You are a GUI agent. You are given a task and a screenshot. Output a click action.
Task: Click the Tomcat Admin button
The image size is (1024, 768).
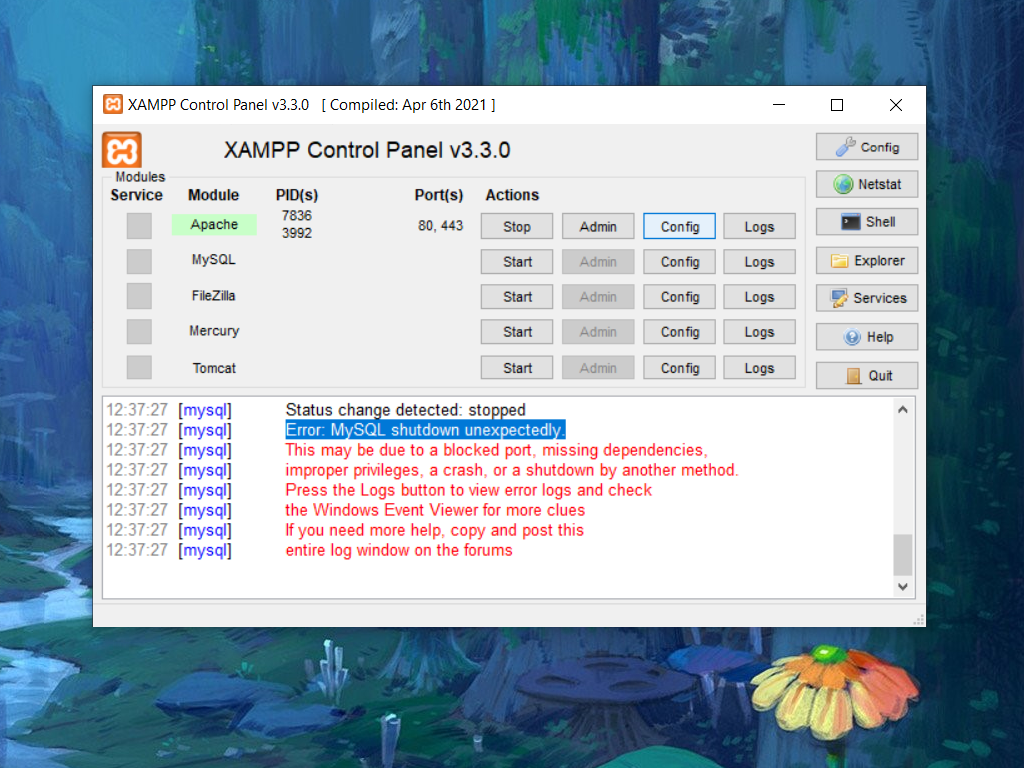pyautogui.click(x=598, y=368)
